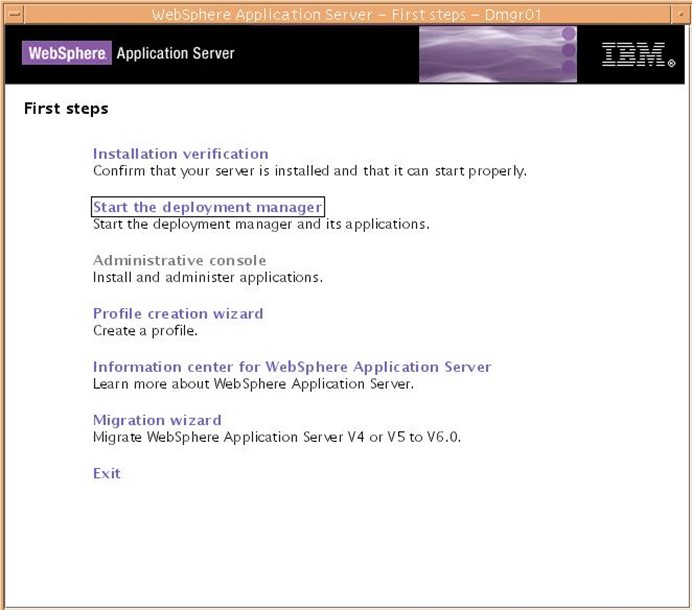The width and height of the screenshot is (692, 610).
Task: Click the top-right title bar window button
Action: point(679,12)
